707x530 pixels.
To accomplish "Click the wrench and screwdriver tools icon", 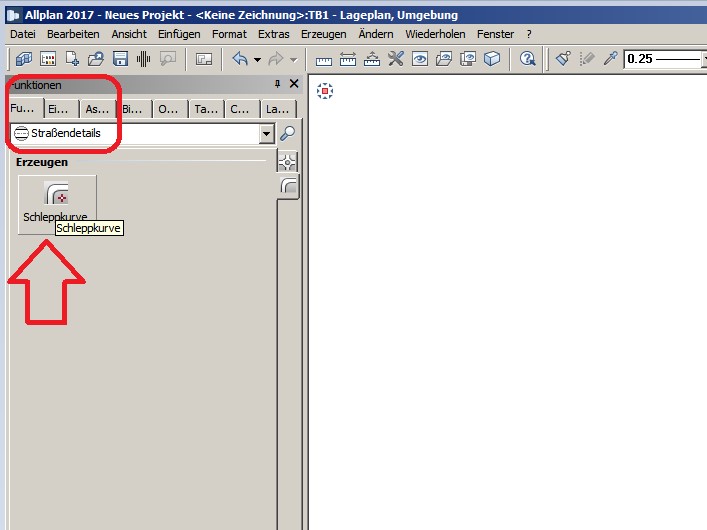I will [396, 59].
